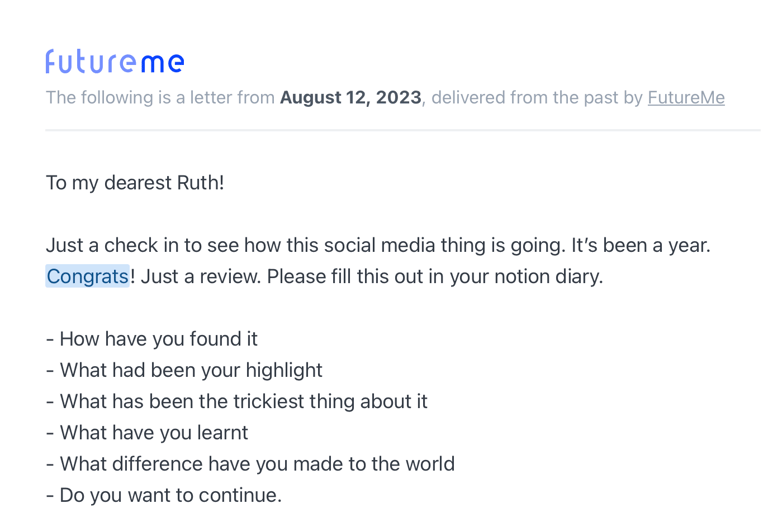Click the line "What have you learnt"
768x512 pixels.
click(147, 433)
